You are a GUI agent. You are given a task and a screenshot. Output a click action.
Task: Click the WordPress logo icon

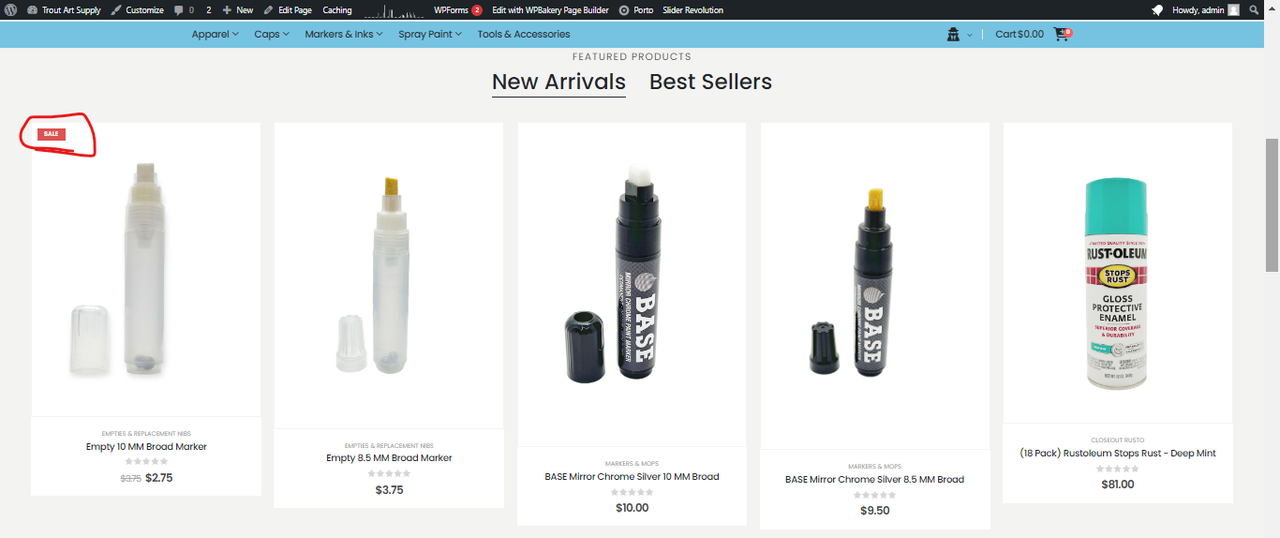[11, 10]
